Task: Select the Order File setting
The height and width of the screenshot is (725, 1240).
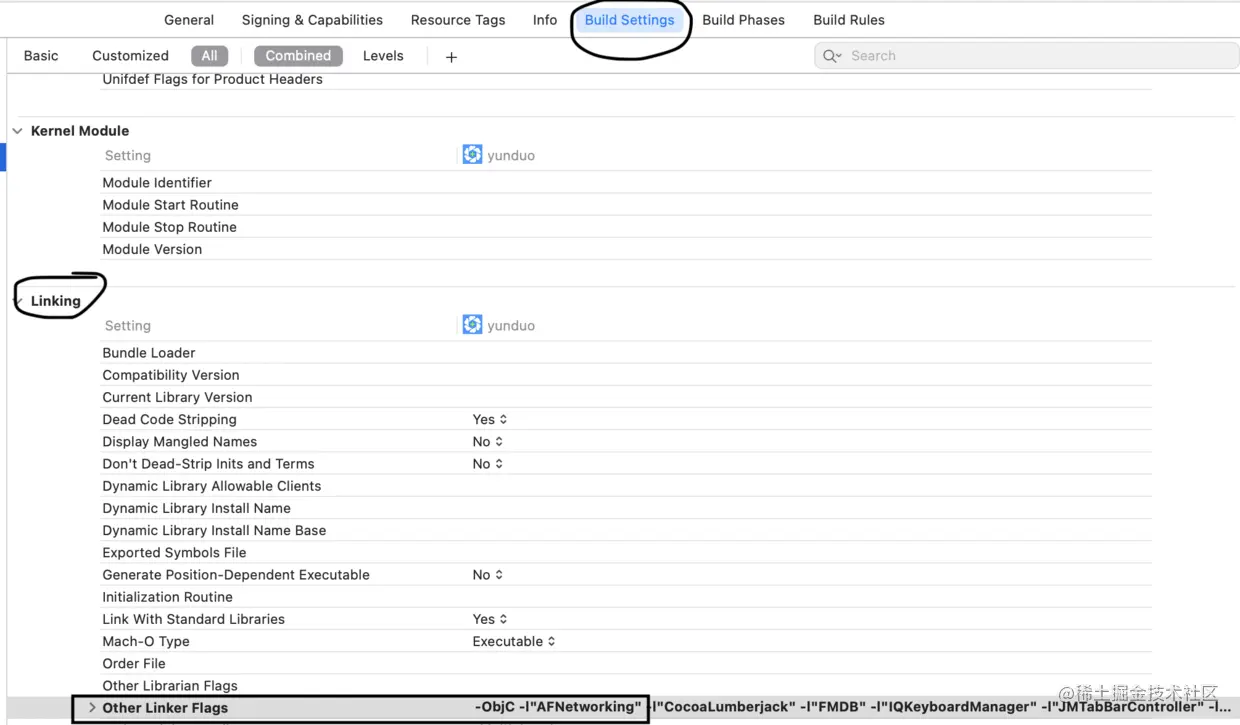Action: pos(626,664)
